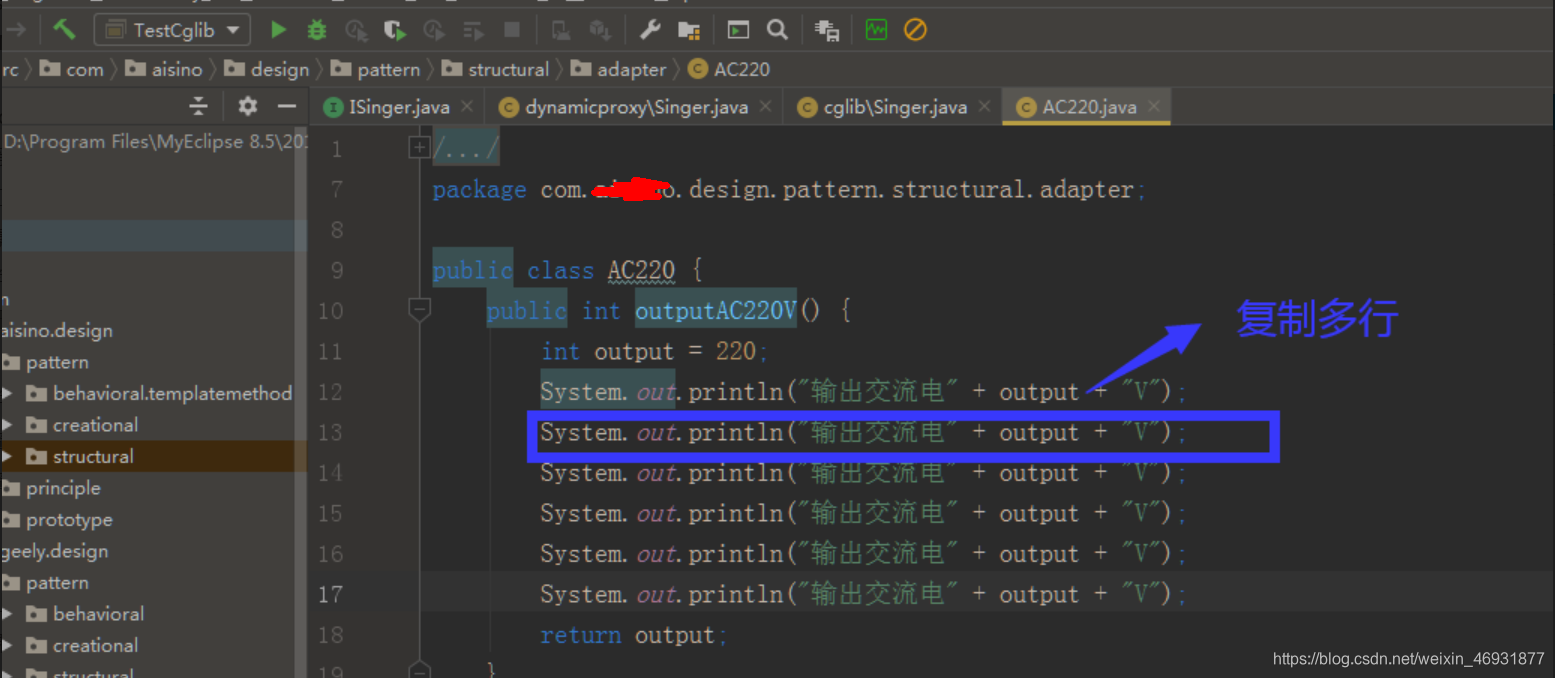Switch to the ISinger.java tab
1555x678 pixels.
399,107
